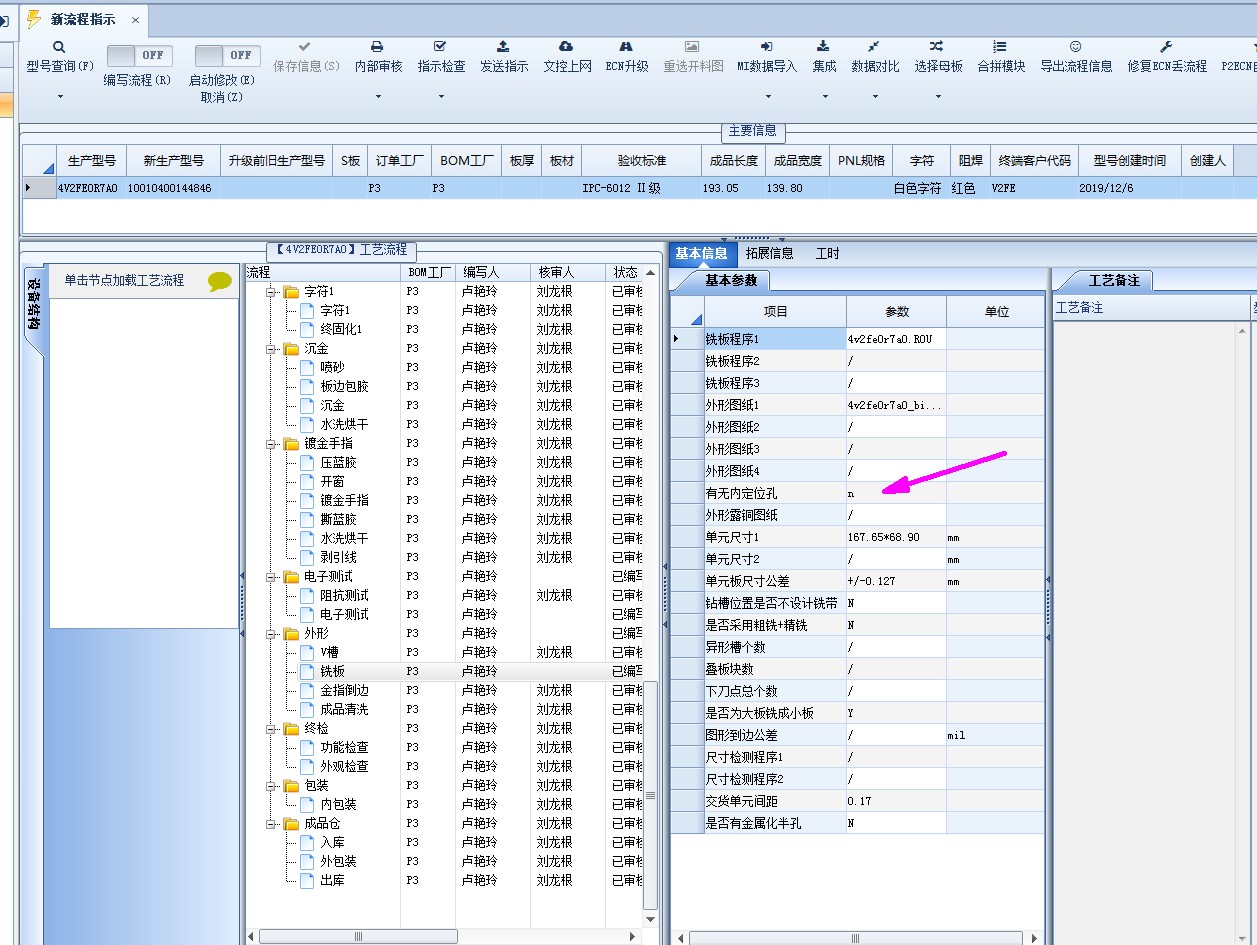The image size is (1257, 945).
Task: Edit the 单元尺寸1 parameter value
Action: [x=896, y=537]
